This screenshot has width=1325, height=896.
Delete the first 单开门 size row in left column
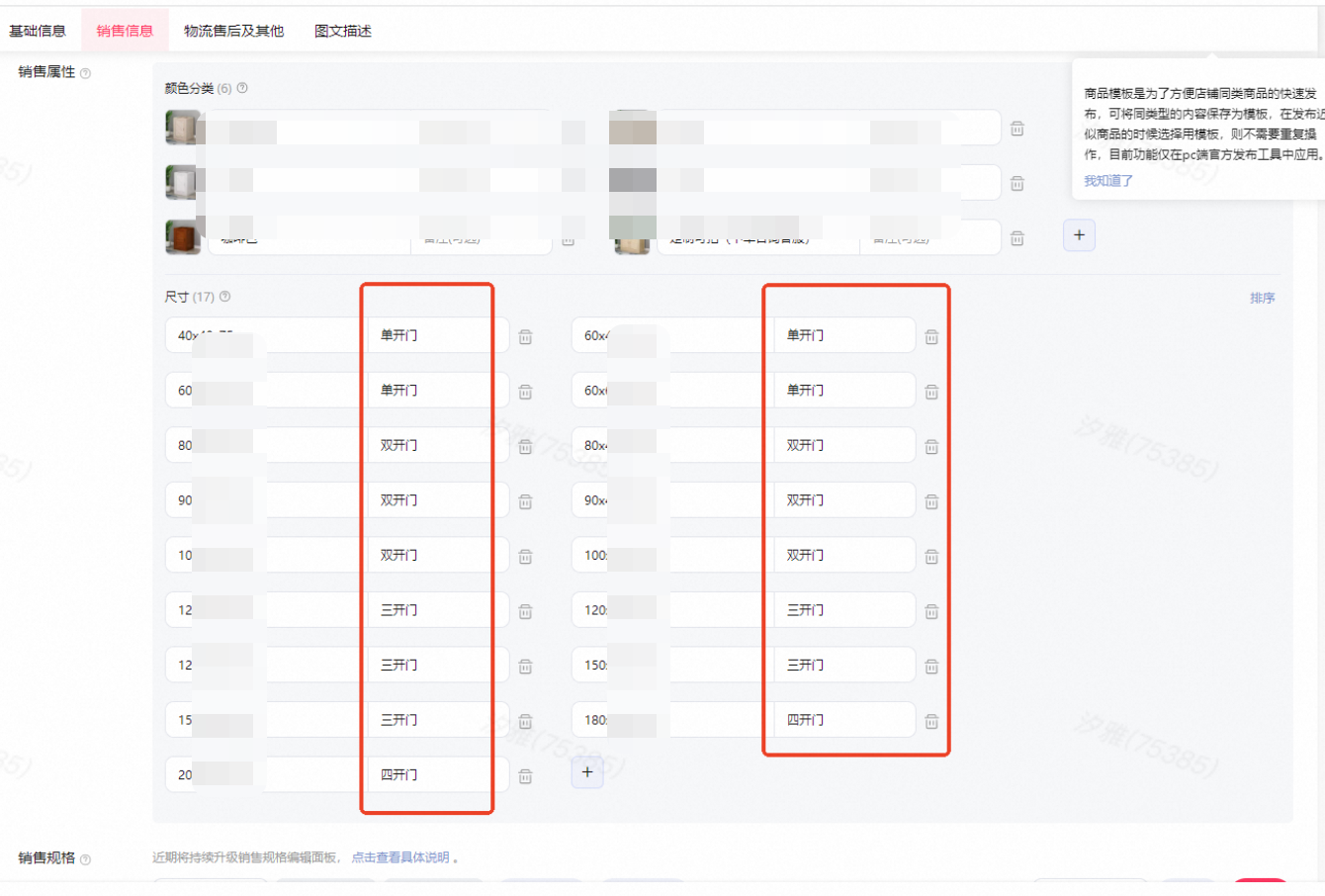pyautogui.click(x=525, y=337)
